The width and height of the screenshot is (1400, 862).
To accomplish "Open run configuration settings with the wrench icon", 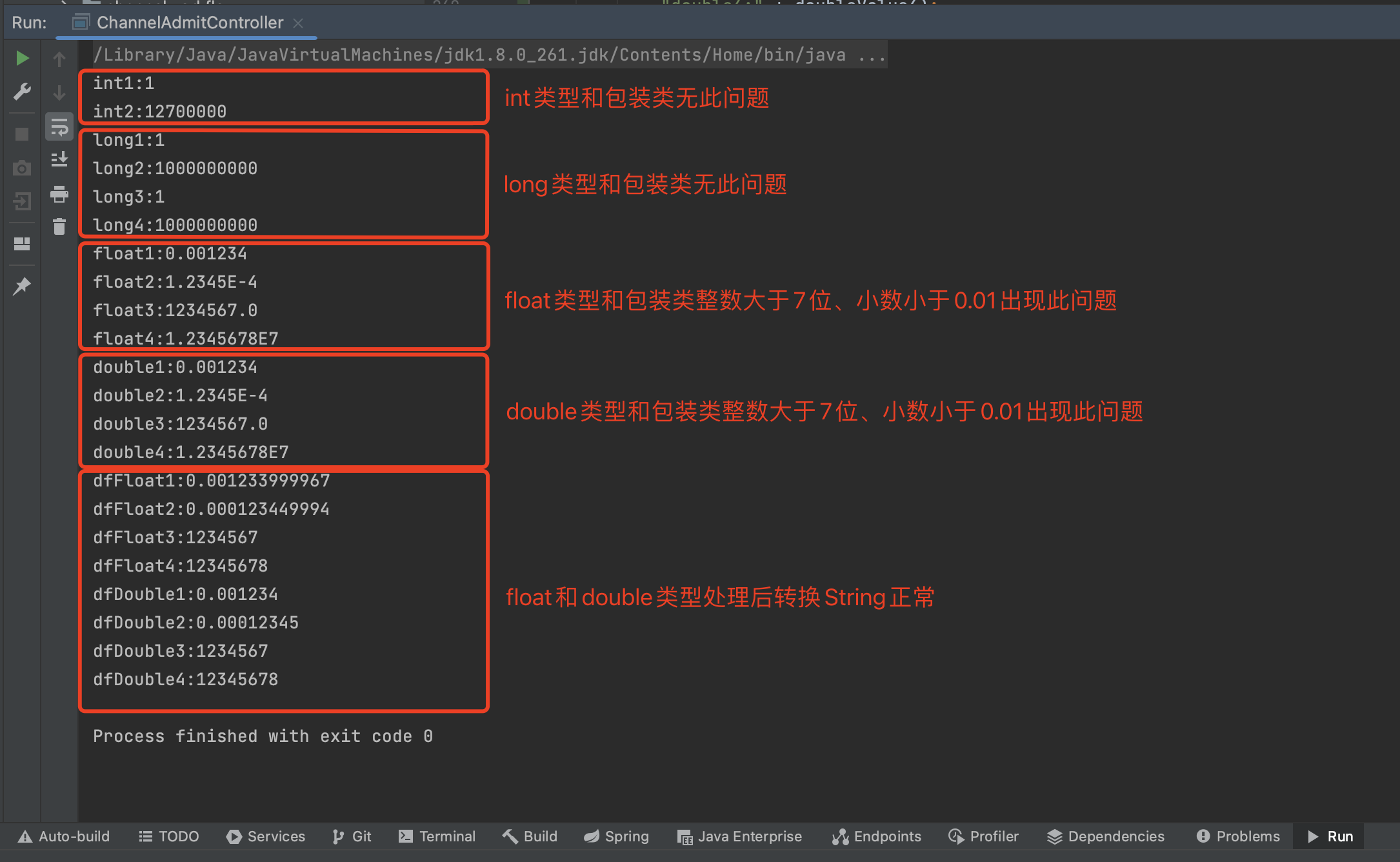I will pyautogui.click(x=22, y=92).
